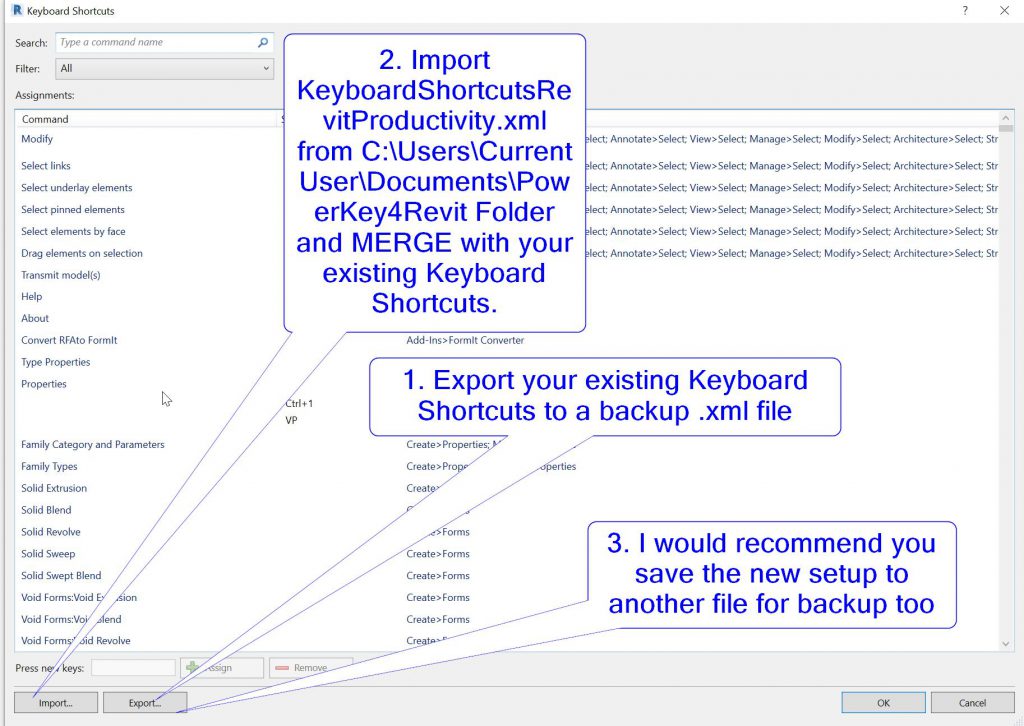
Task: Select the Void Forms:Void Revolve command
Action: 76,641
